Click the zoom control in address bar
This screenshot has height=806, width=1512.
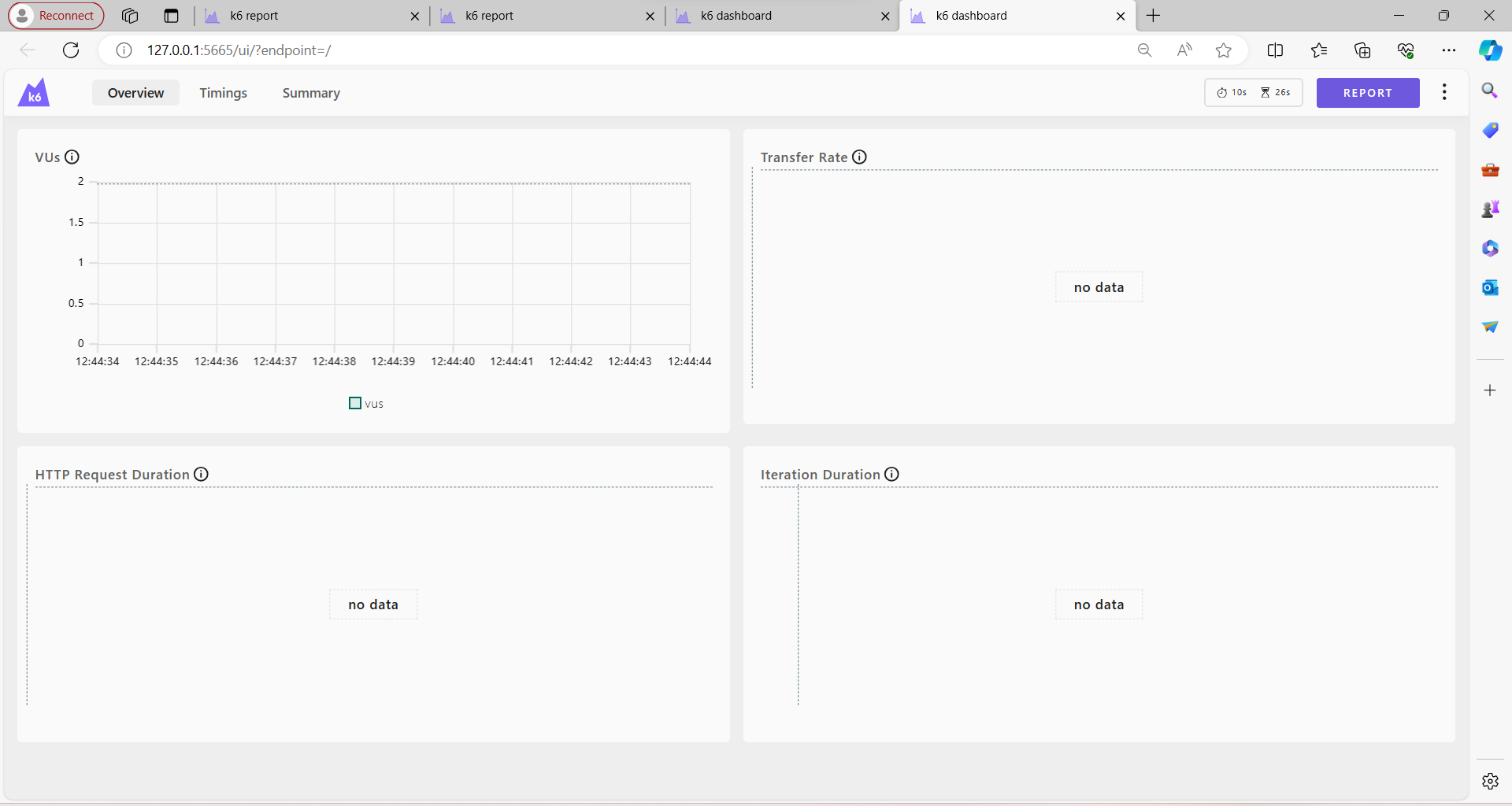(1145, 50)
